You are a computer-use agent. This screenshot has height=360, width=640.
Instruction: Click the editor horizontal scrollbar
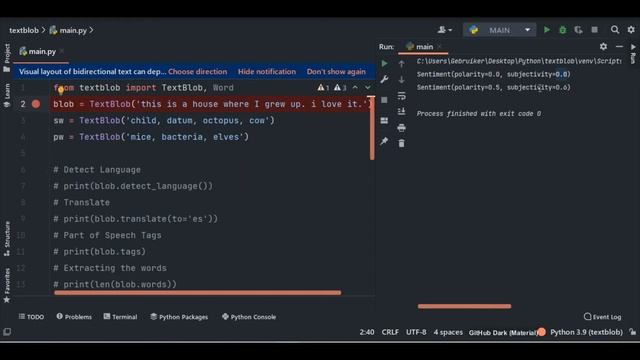(x=198, y=293)
